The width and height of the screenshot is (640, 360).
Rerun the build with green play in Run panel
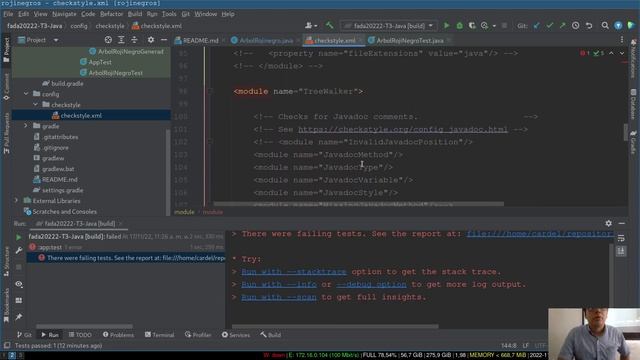pyautogui.click(x=19, y=237)
